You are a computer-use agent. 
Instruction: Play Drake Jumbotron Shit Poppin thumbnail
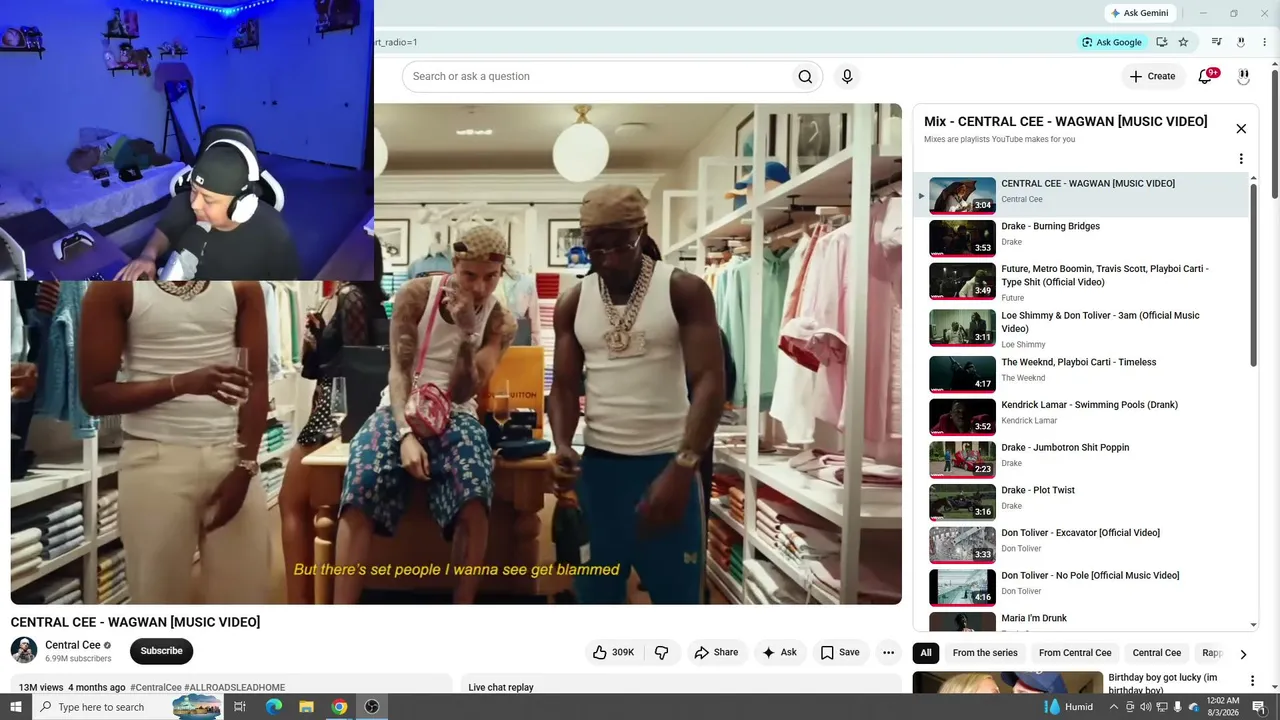coord(962,460)
